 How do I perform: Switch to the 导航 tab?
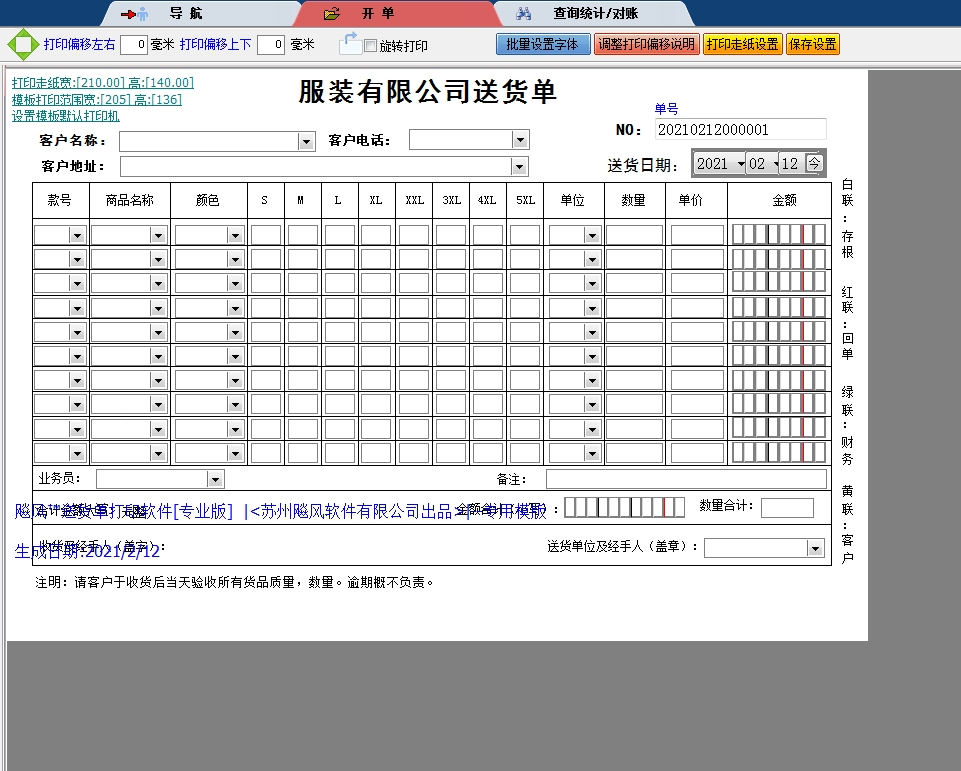click(x=190, y=11)
